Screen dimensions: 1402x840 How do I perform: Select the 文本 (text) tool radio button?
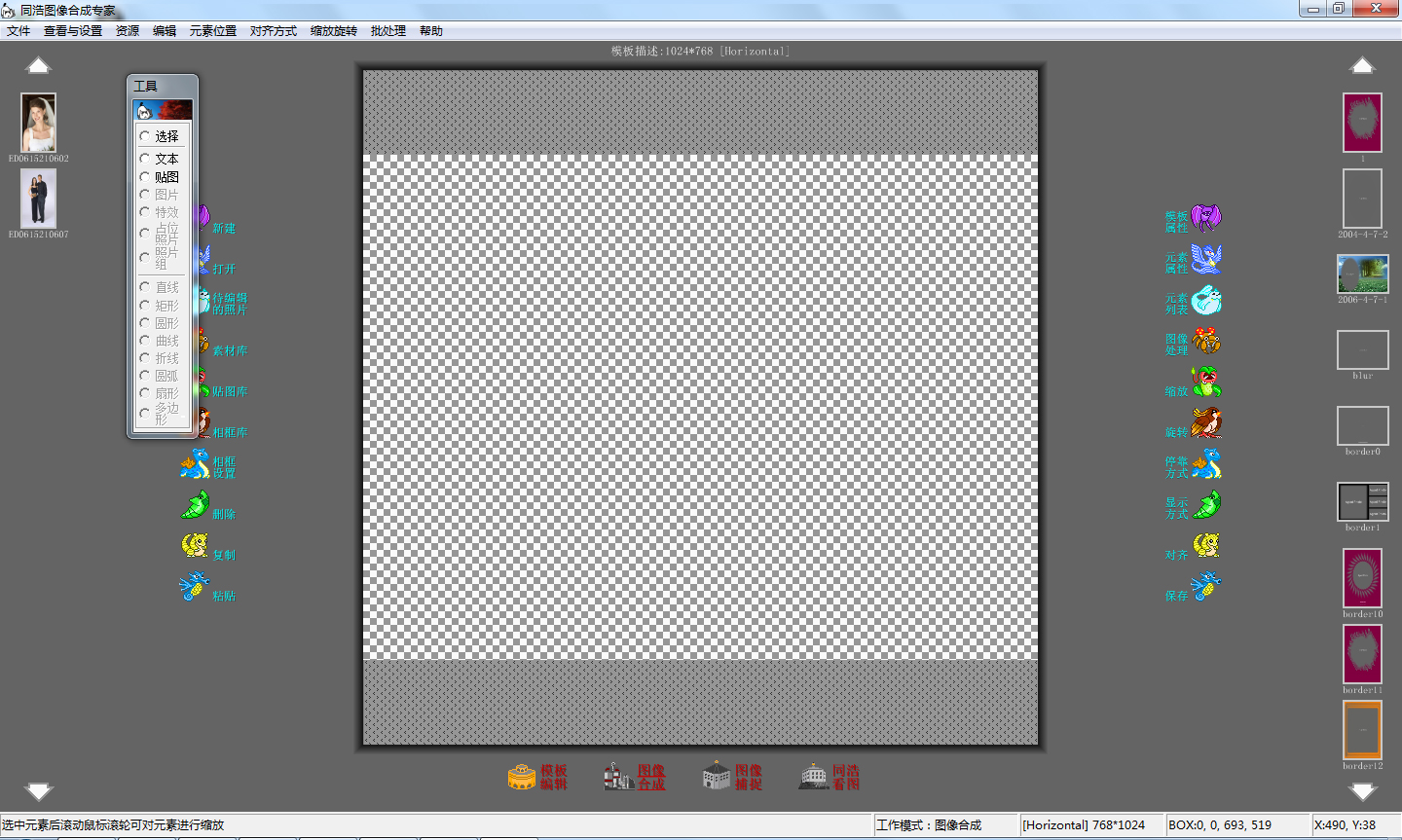(x=145, y=159)
